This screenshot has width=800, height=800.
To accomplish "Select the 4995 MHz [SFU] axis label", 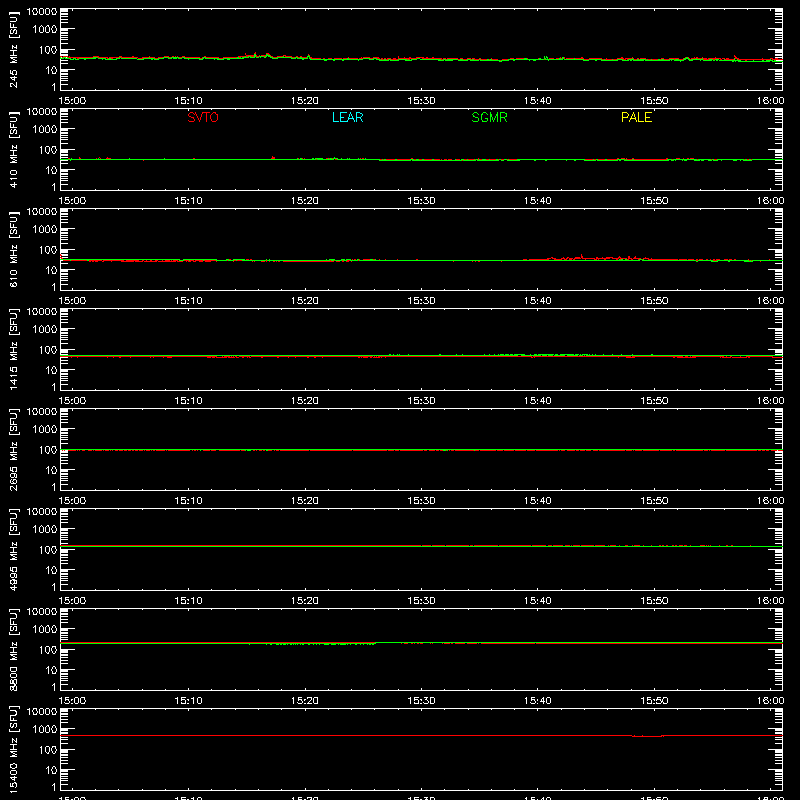I will (14, 549).
